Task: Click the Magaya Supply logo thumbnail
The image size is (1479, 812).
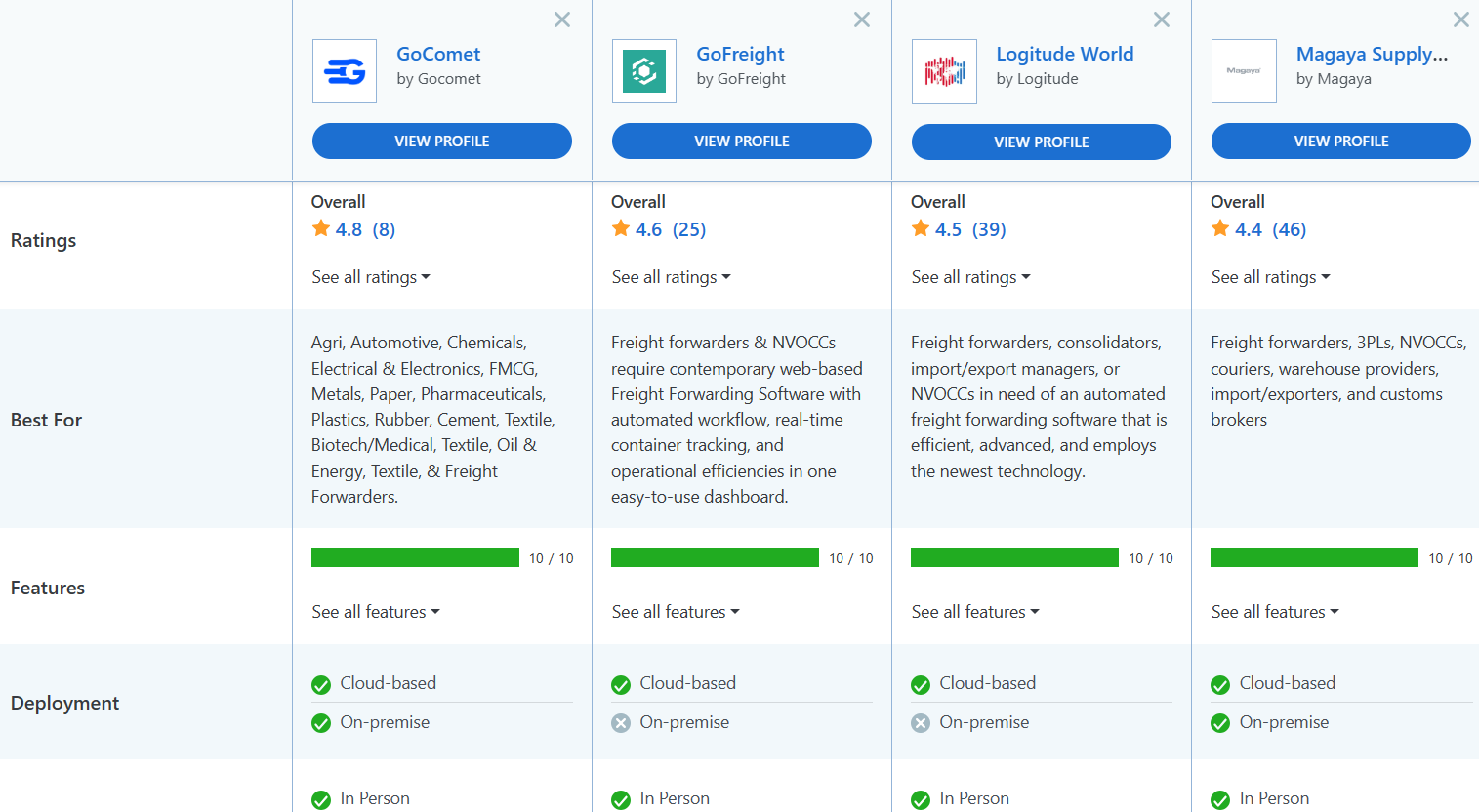Action: (x=1244, y=71)
